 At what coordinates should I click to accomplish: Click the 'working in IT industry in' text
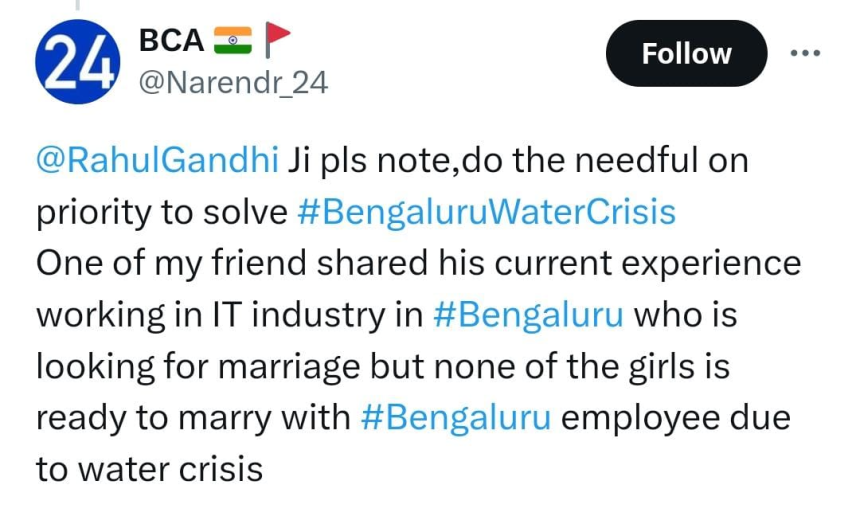click(x=230, y=315)
